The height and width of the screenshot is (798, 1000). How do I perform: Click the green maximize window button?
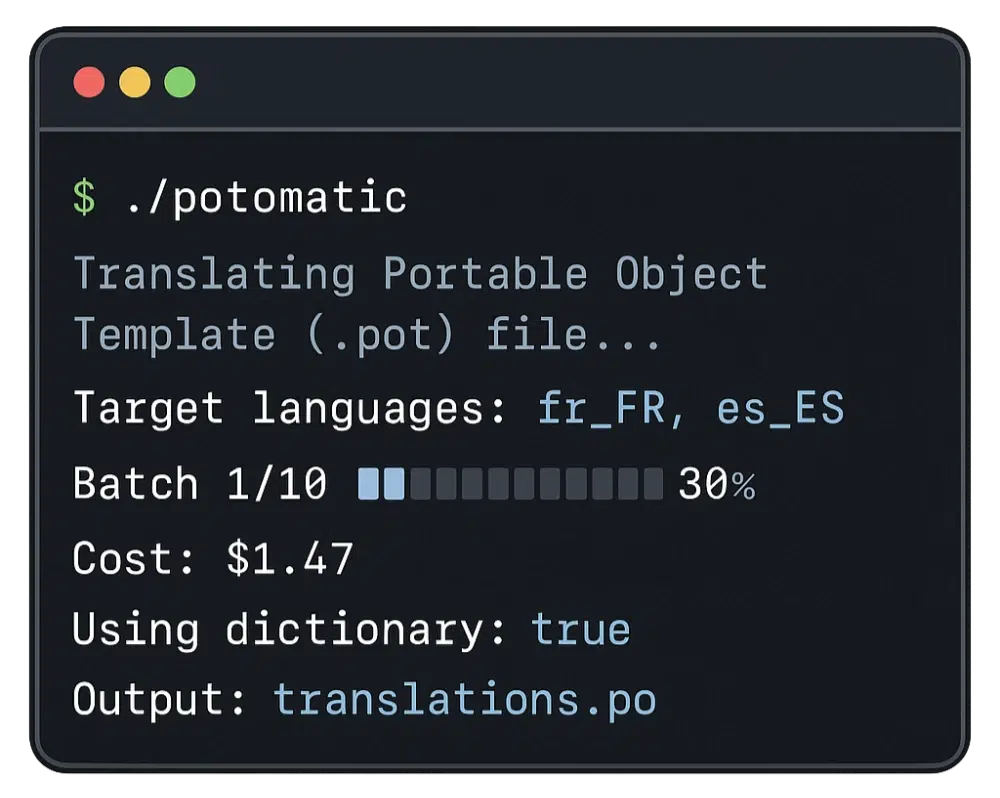[x=180, y=83]
